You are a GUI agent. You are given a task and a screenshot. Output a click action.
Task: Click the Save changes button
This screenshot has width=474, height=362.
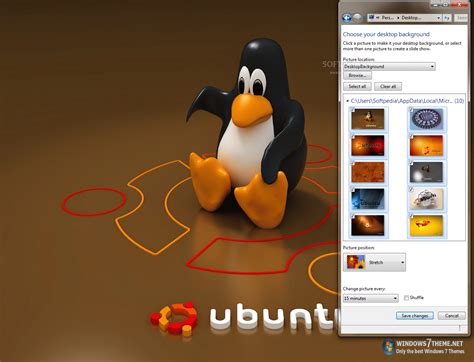pos(415,316)
